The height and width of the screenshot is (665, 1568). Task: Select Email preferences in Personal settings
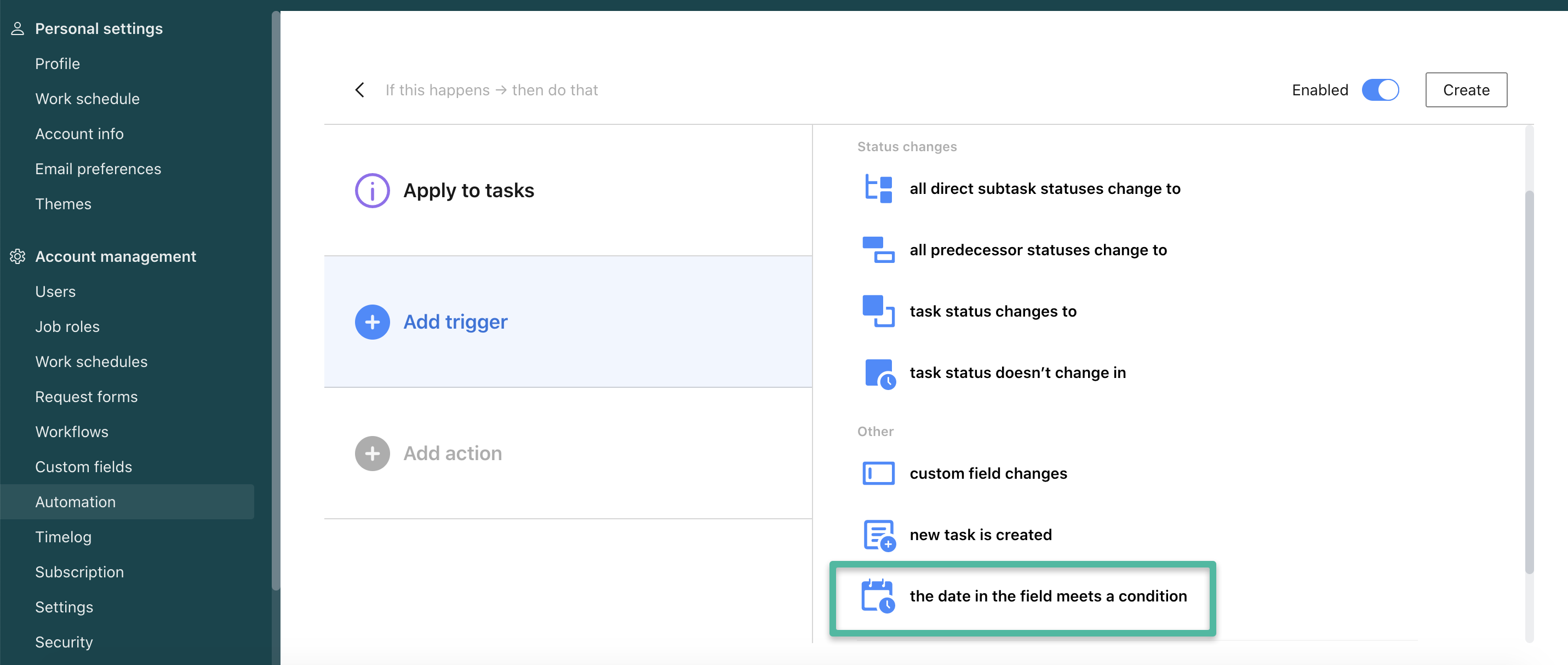tap(98, 169)
